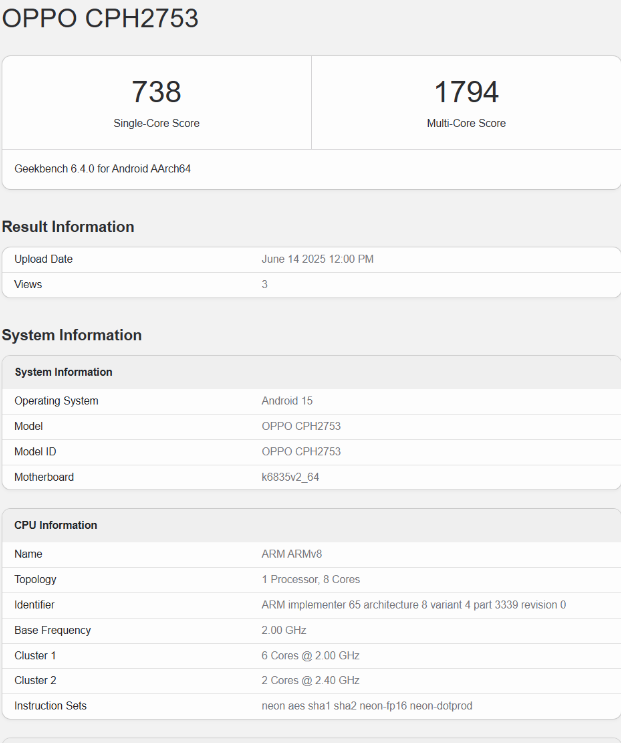
Task: Click the Model row label
Action: 28,426
